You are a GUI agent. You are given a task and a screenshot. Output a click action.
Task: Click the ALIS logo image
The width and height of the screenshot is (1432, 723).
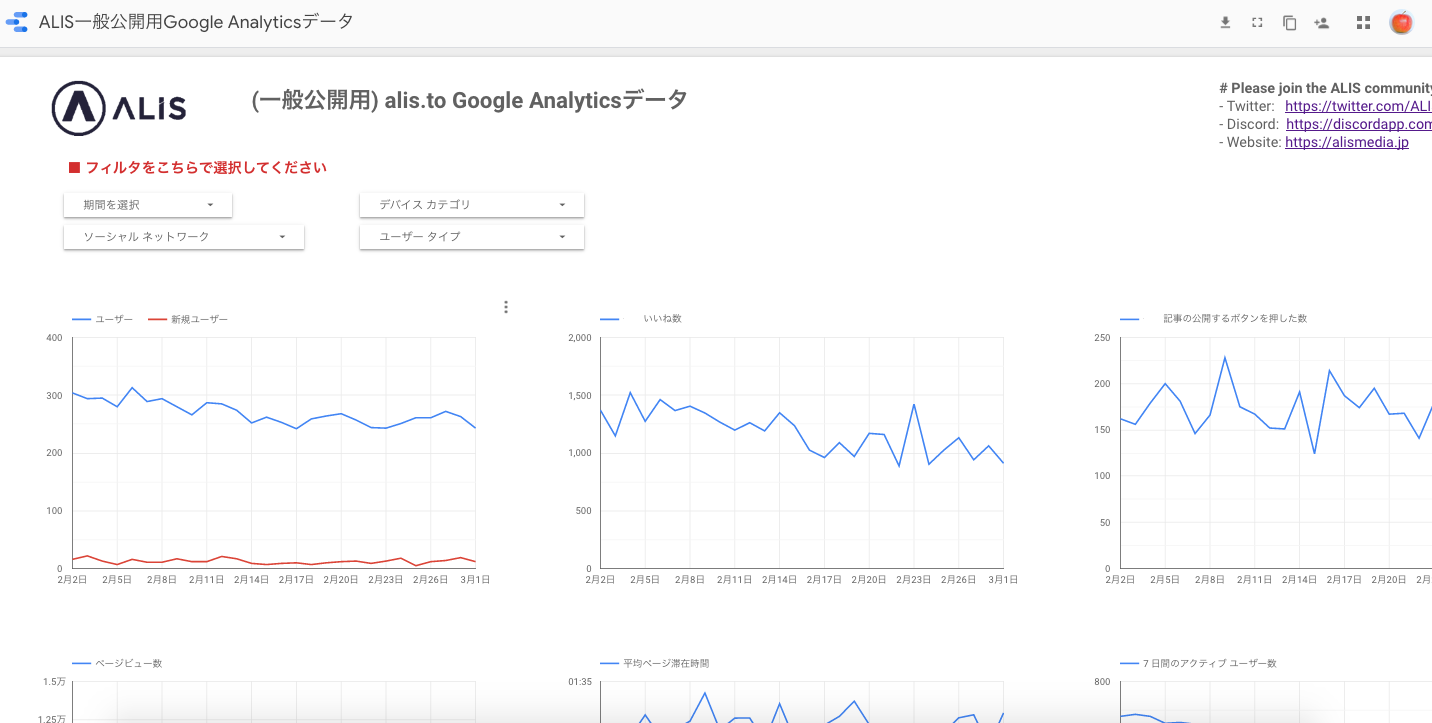[x=119, y=108]
